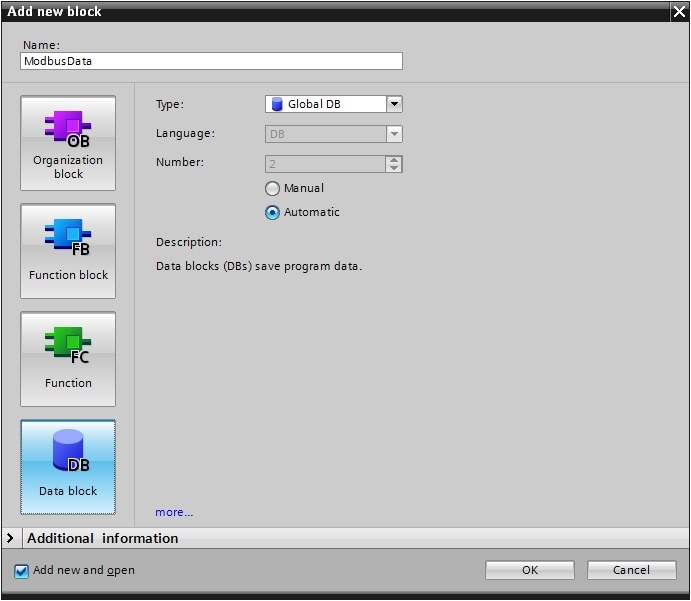This screenshot has width=691, height=601.
Task: Select the Automatic numbering radio button
Action: point(272,212)
